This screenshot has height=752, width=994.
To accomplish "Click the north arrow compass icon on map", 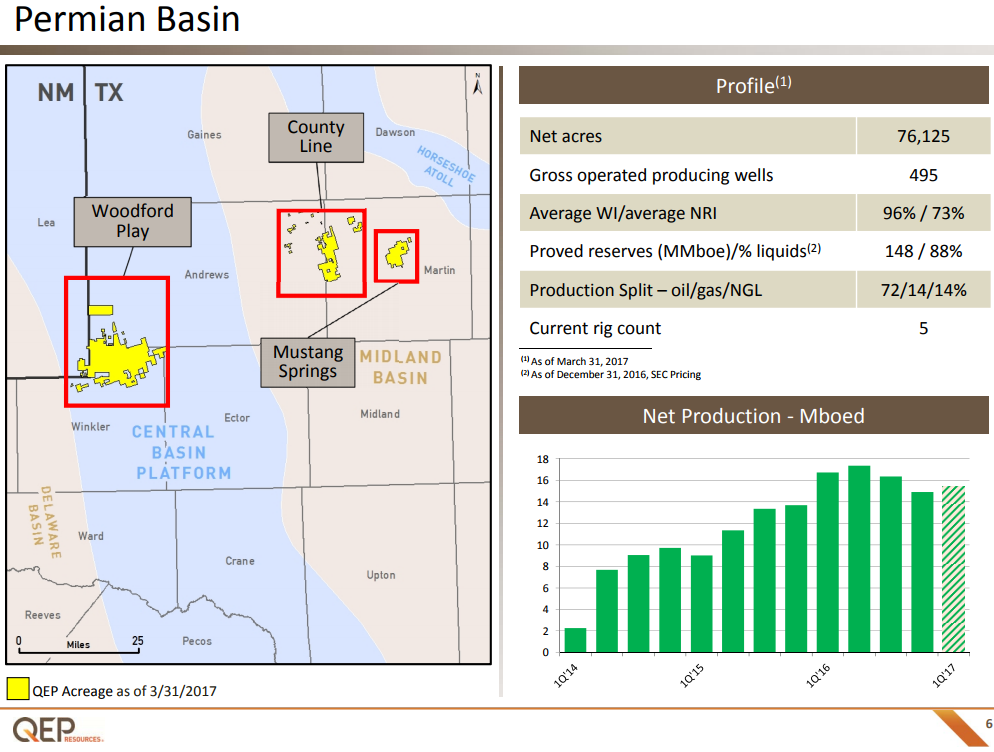I will click(x=478, y=85).
